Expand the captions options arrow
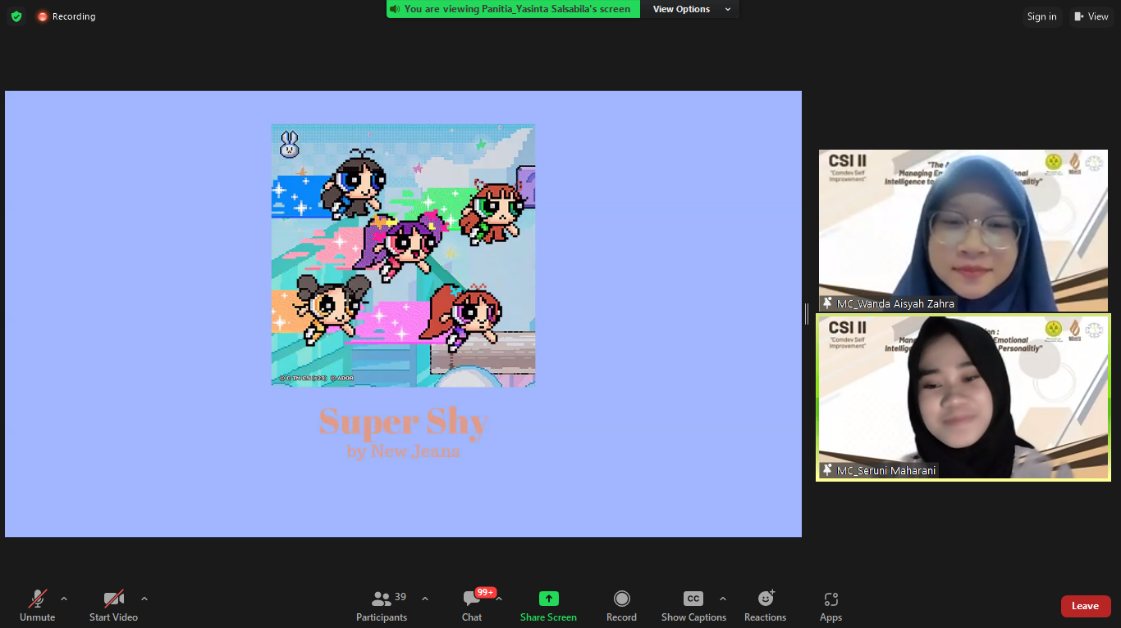The height and width of the screenshot is (628, 1121). pos(723,599)
